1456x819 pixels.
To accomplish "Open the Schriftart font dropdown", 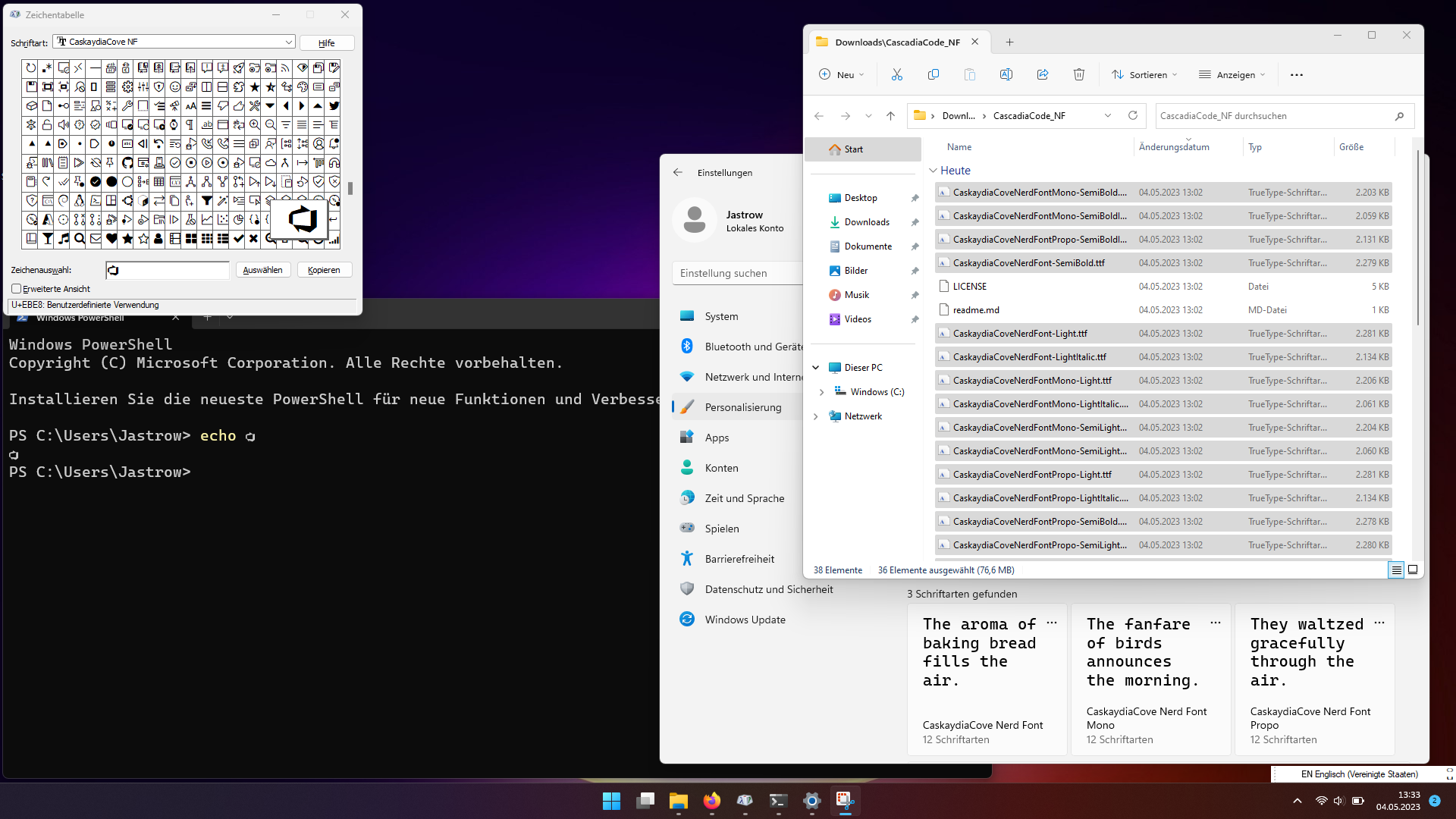I will pos(288,42).
